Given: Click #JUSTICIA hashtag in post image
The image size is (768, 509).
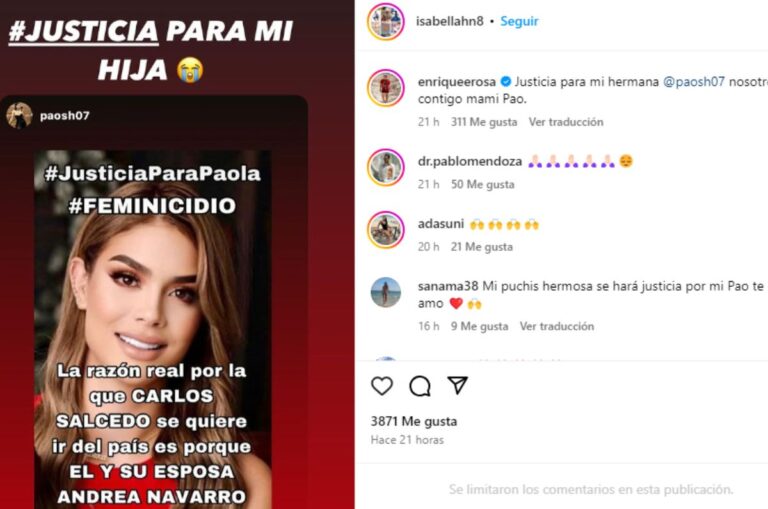Looking at the screenshot, I should click(x=84, y=31).
